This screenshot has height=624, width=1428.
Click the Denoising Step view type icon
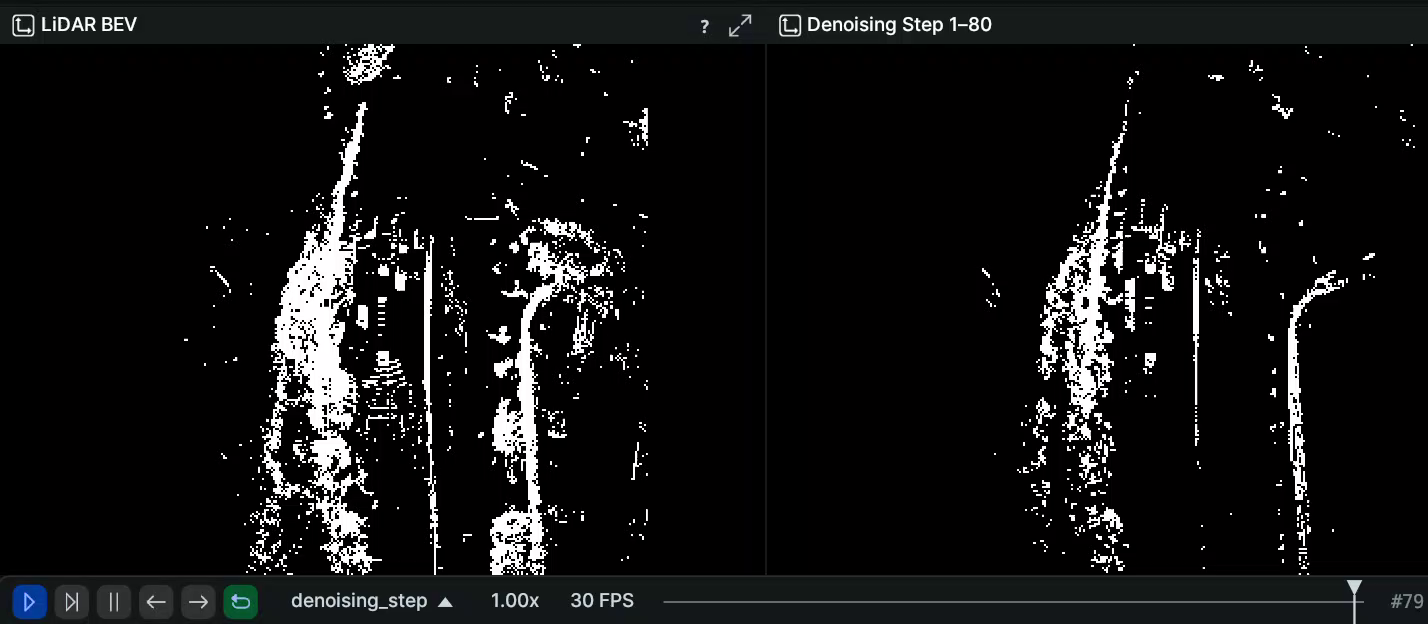[x=790, y=26]
